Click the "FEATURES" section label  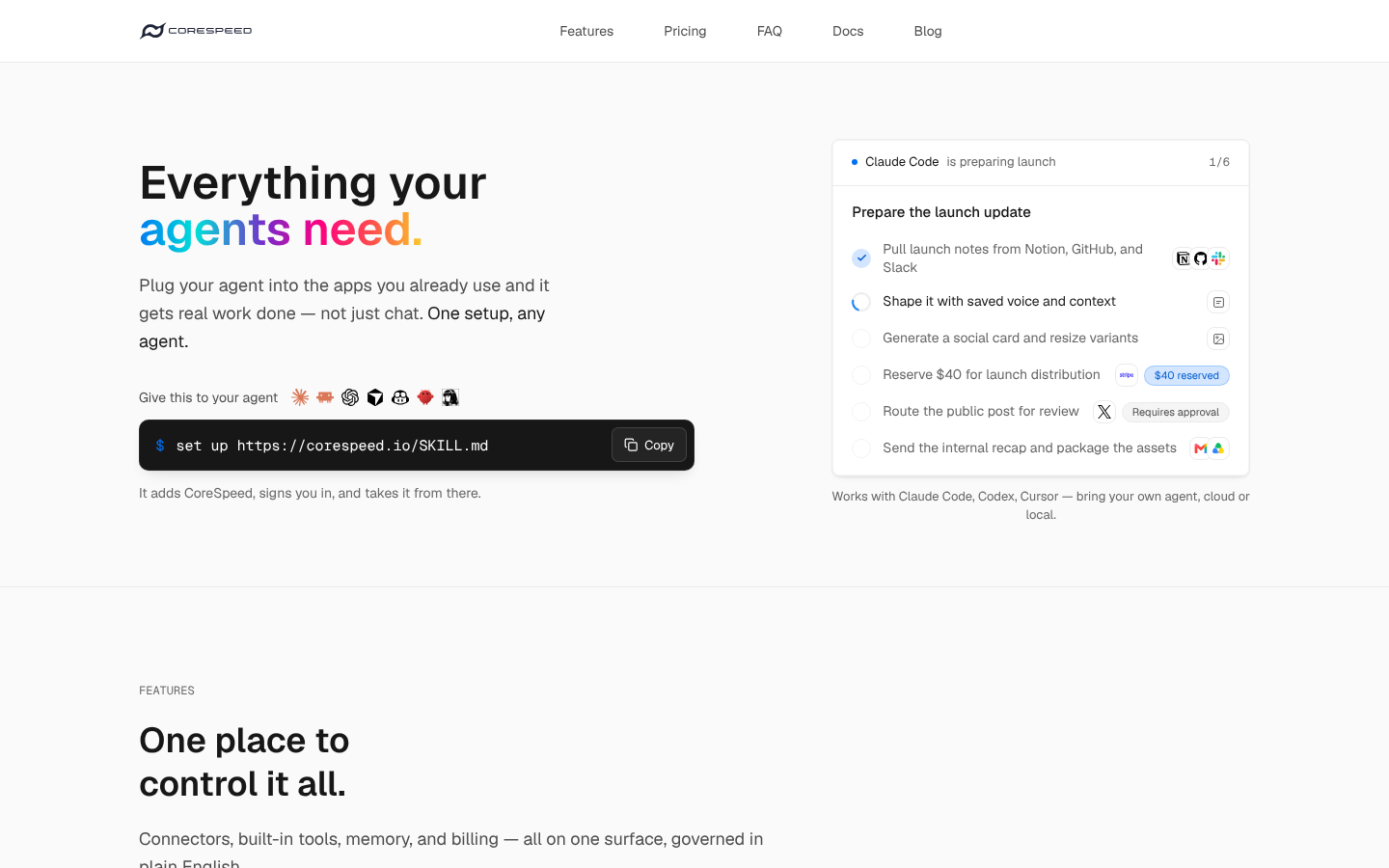[167, 691]
